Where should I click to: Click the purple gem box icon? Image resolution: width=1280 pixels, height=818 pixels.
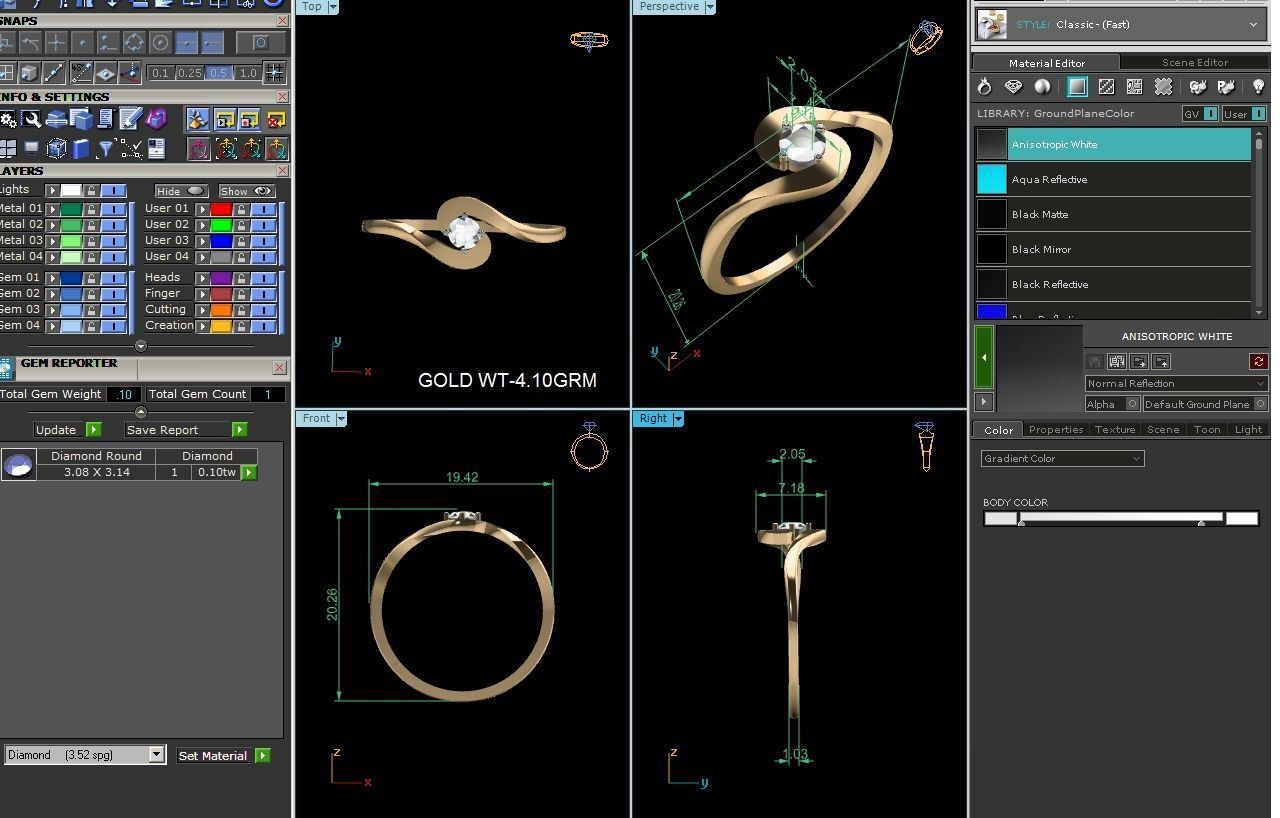(x=156, y=120)
